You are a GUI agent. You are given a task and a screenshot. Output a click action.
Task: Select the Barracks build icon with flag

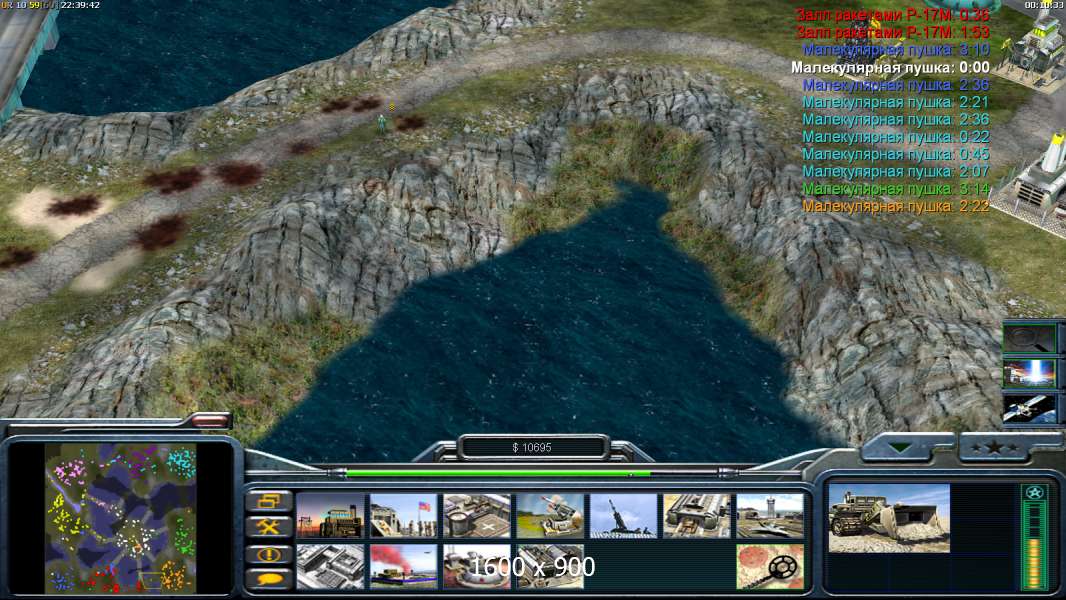[404, 516]
